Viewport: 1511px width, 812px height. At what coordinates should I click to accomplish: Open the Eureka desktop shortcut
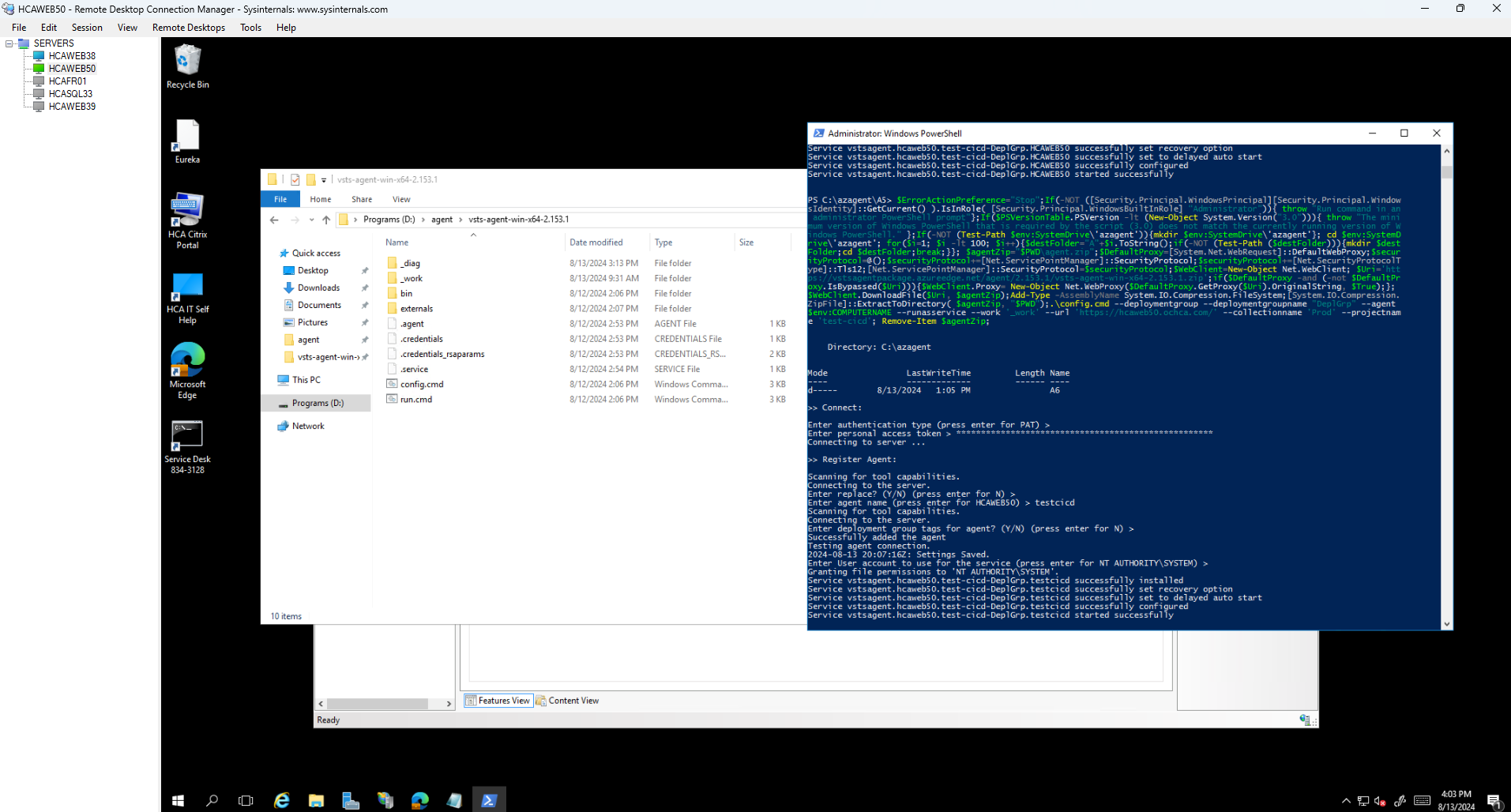187,141
